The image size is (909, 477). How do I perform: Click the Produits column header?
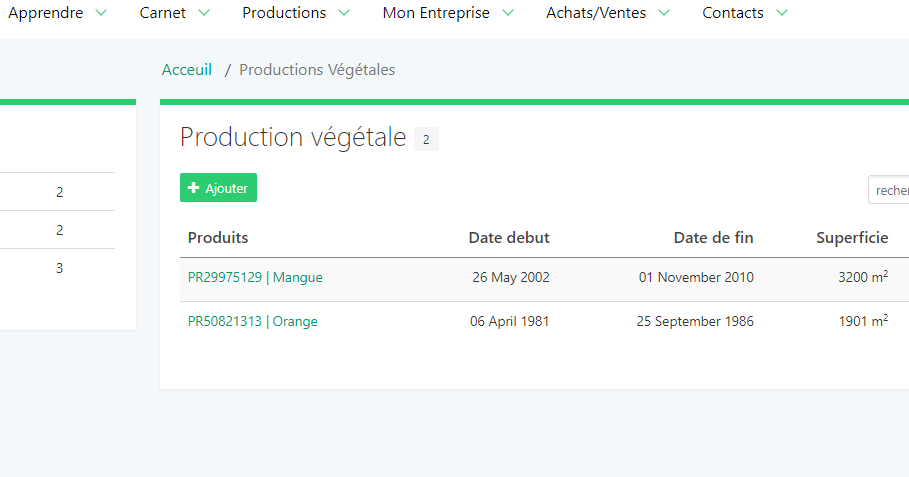coord(218,238)
